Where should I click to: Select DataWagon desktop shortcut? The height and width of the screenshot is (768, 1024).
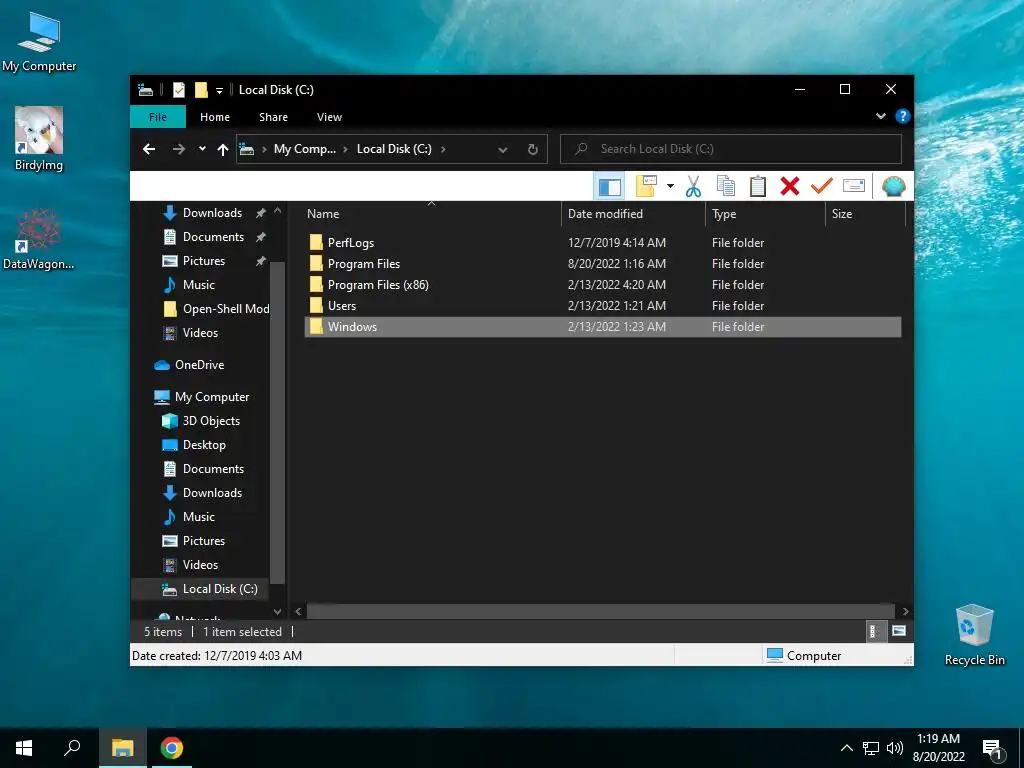[39, 239]
